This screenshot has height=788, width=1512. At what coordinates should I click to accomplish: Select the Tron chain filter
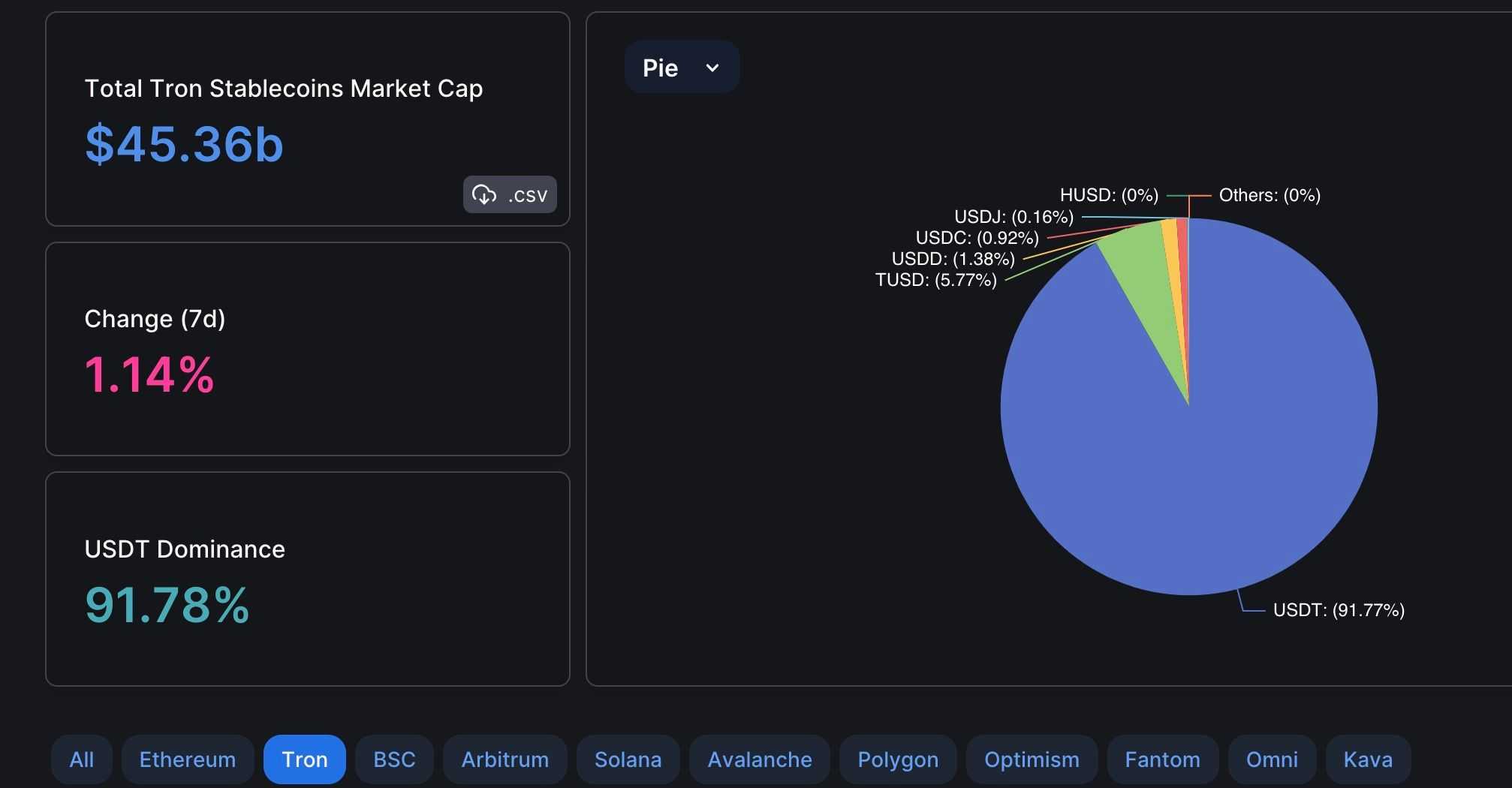click(305, 759)
